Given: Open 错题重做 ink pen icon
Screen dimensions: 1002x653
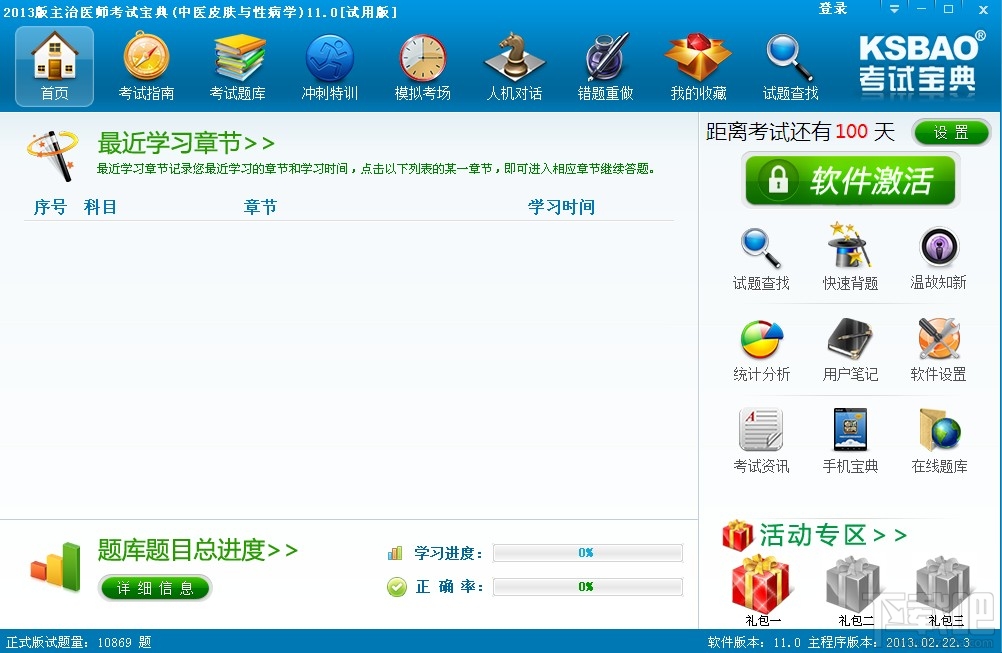Looking at the screenshot, I should [x=606, y=66].
